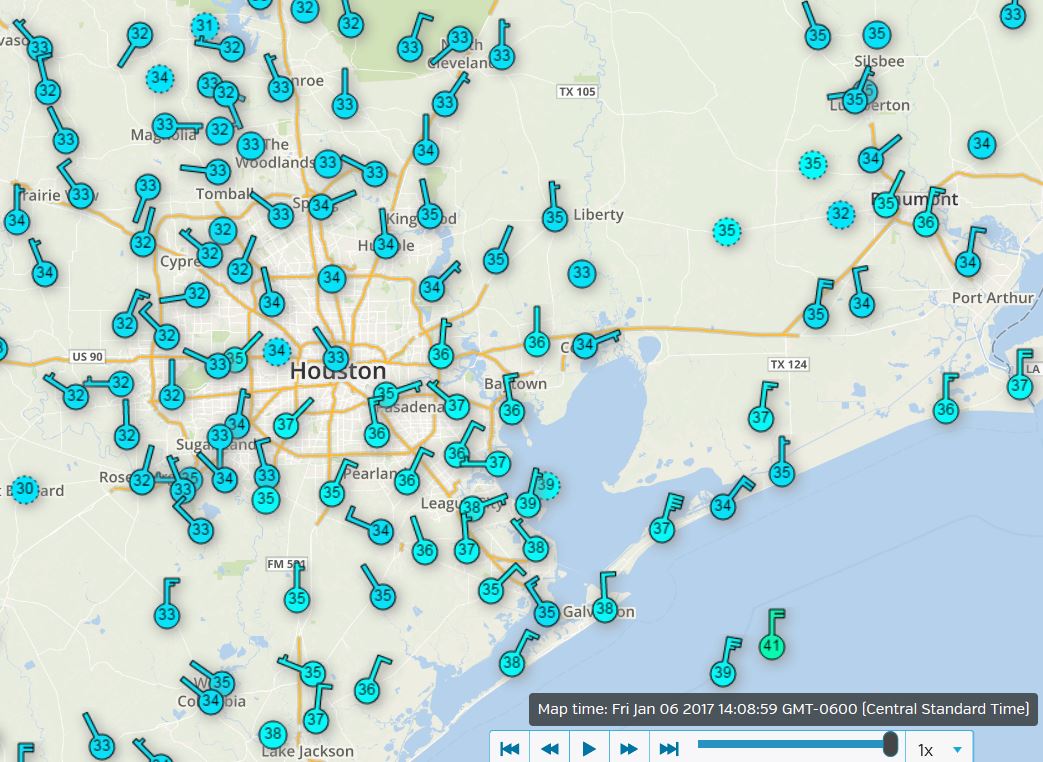Jump to the end of the timeline

[669, 748]
